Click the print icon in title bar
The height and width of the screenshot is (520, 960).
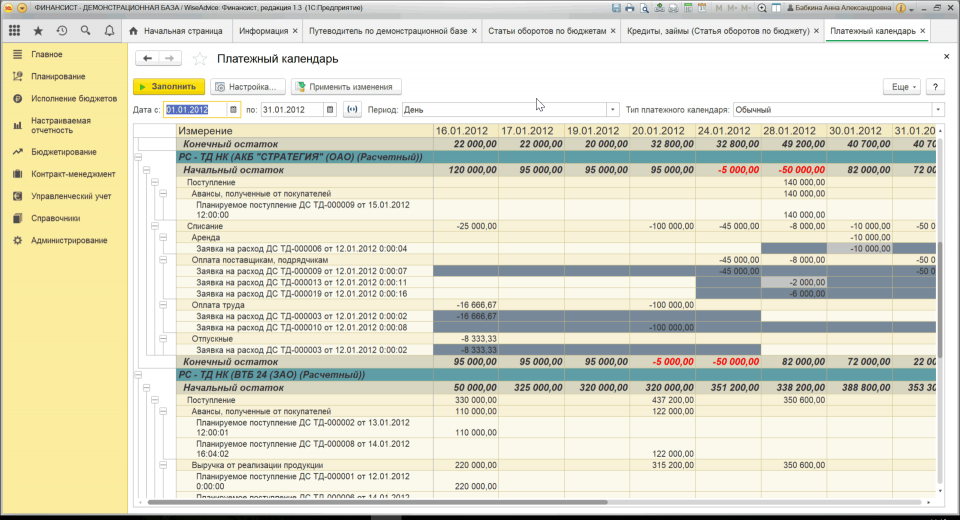pyautogui.click(x=631, y=7)
